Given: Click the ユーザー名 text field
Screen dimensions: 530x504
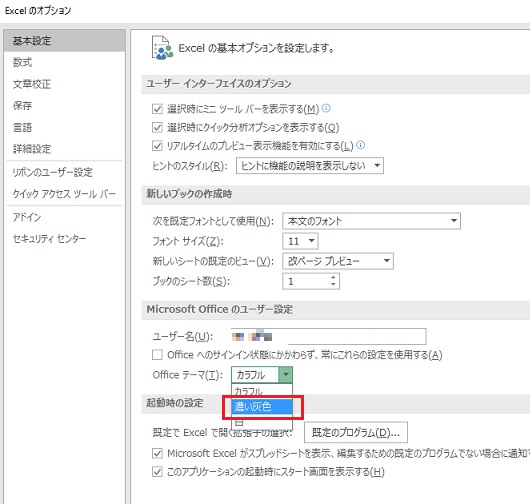Looking at the screenshot, I should pos(329,336).
